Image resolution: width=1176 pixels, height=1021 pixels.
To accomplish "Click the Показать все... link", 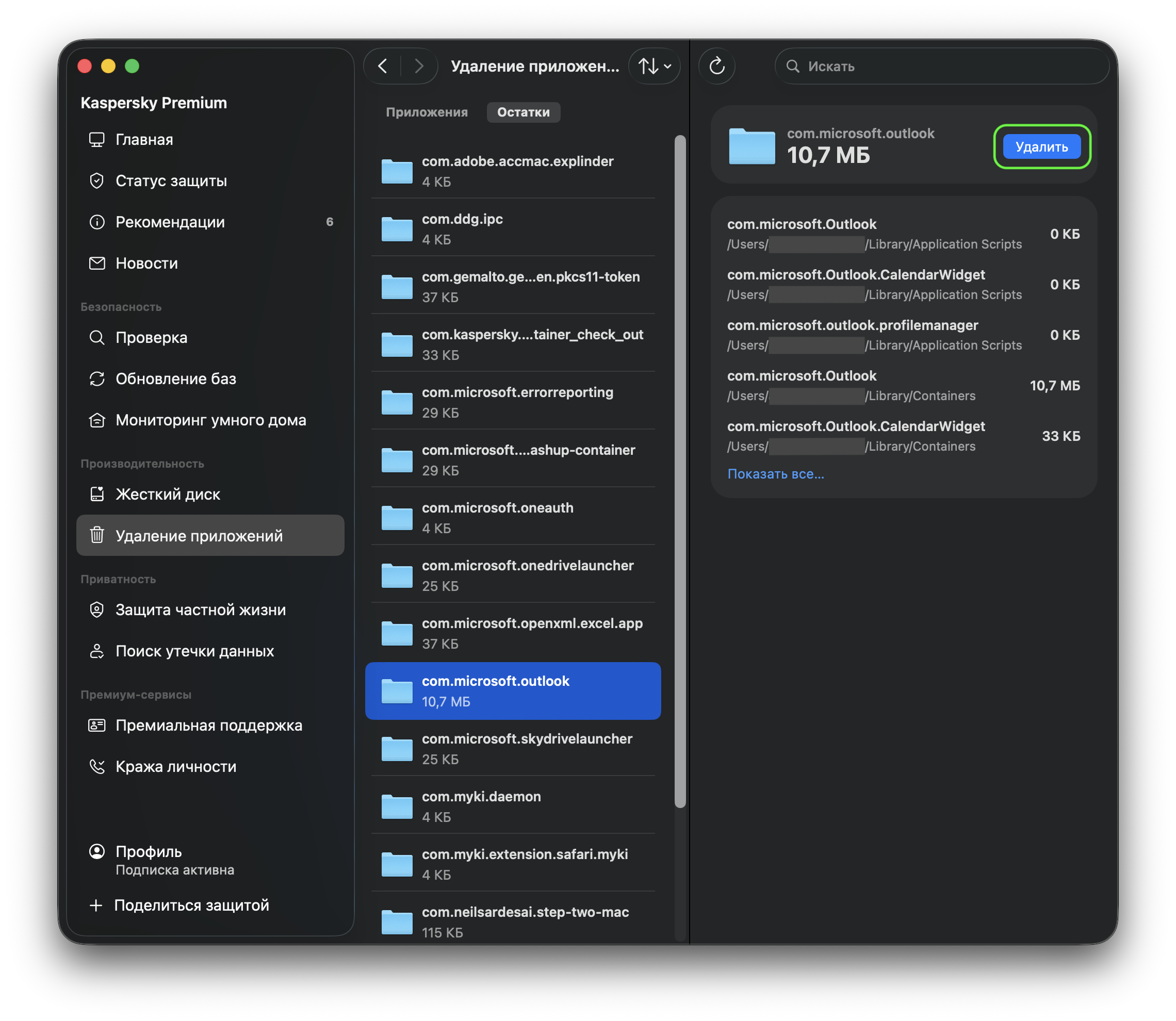I will click(x=775, y=473).
